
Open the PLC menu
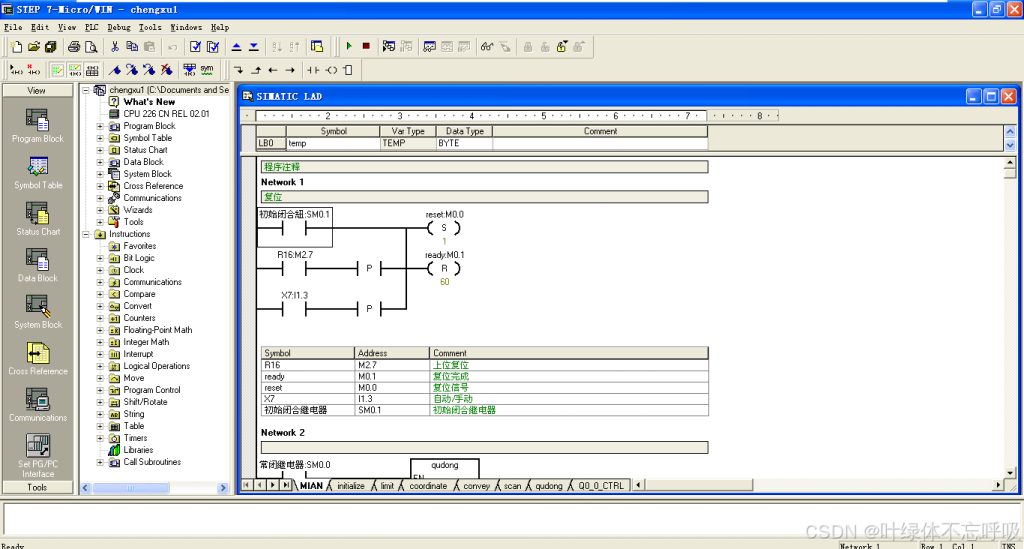pyautogui.click(x=92, y=27)
